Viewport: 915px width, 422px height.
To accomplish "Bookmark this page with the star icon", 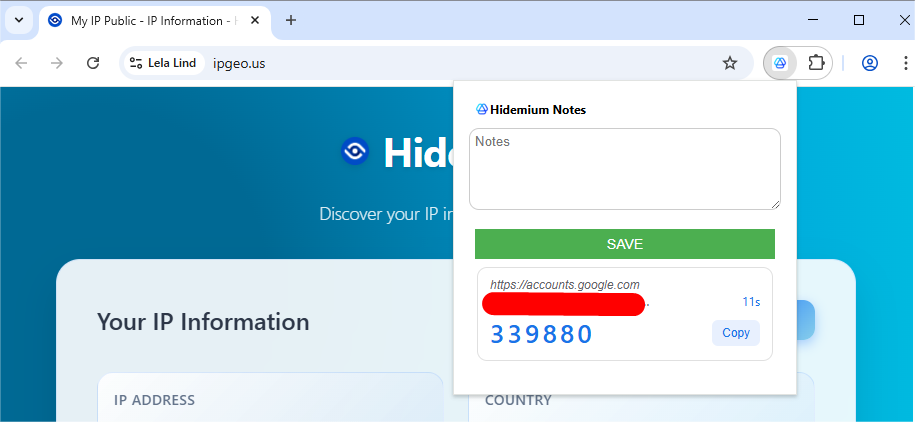I will [x=730, y=63].
